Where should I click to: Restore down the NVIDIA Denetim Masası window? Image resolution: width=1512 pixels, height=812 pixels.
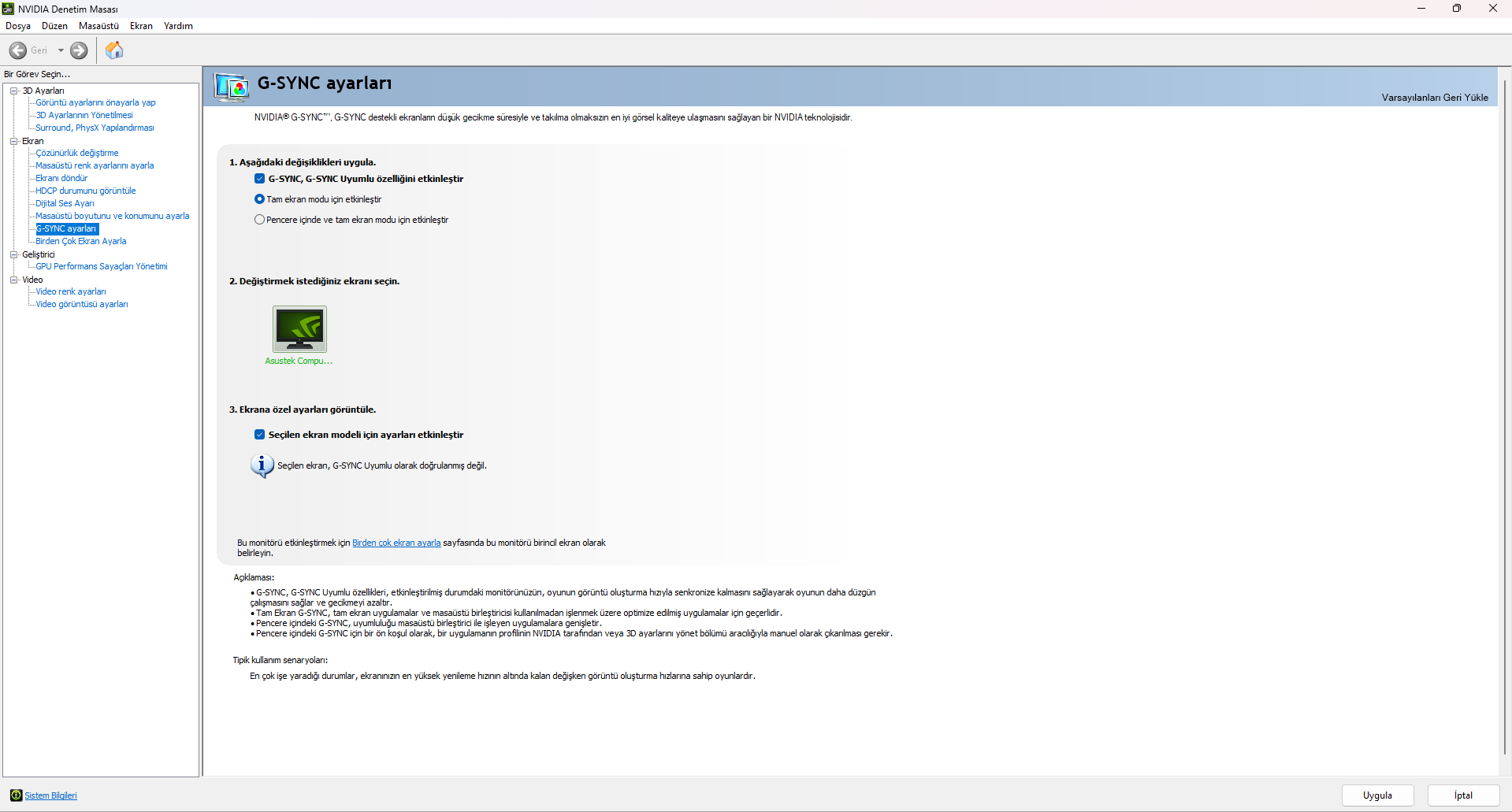pyautogui.click(x=1457, y=9)
